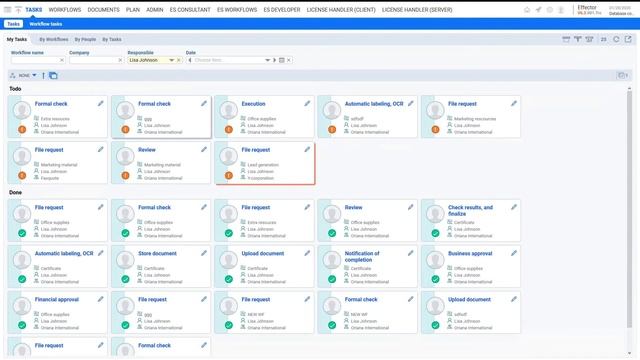
Task: Click the export/open-in-new-window icon
Action: pyautogui.click(x=628, y=39)
